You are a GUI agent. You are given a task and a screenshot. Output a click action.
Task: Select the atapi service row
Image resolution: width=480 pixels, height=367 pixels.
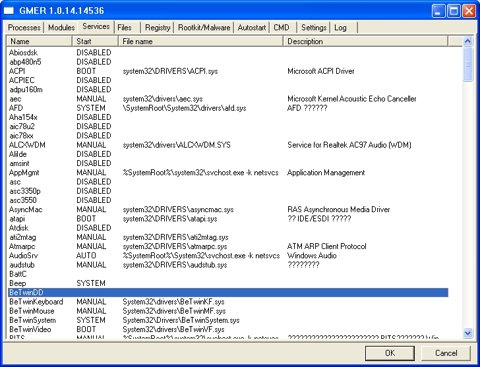click(228, 219)
